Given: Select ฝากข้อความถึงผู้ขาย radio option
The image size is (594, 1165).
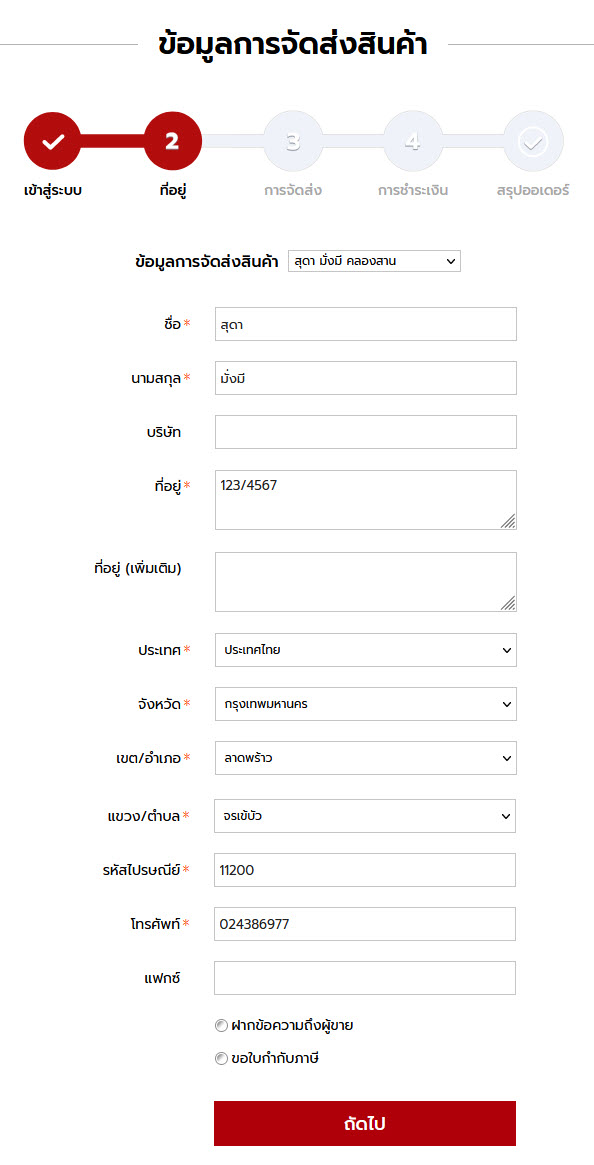Looking at the screenshot, I should coord(221,1026).
